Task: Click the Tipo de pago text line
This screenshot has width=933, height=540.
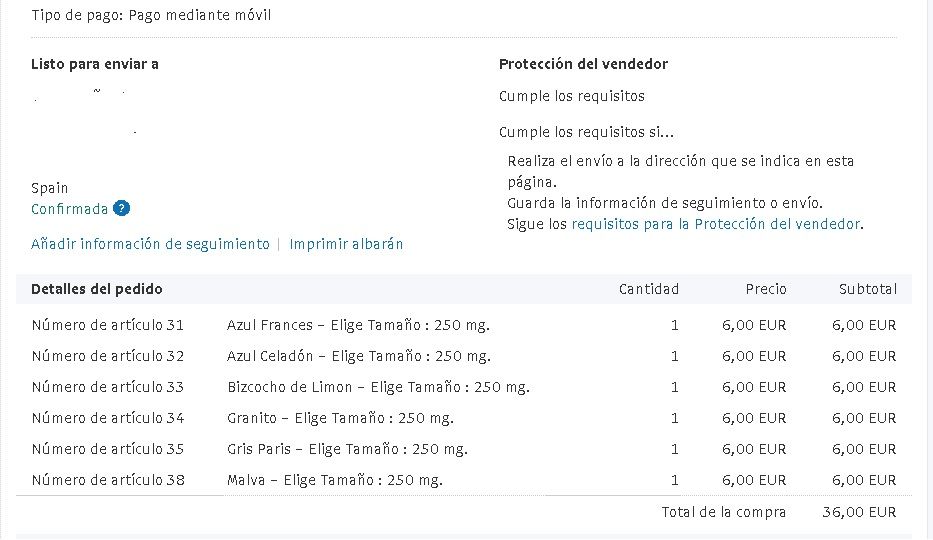Action: coord(151,15)
